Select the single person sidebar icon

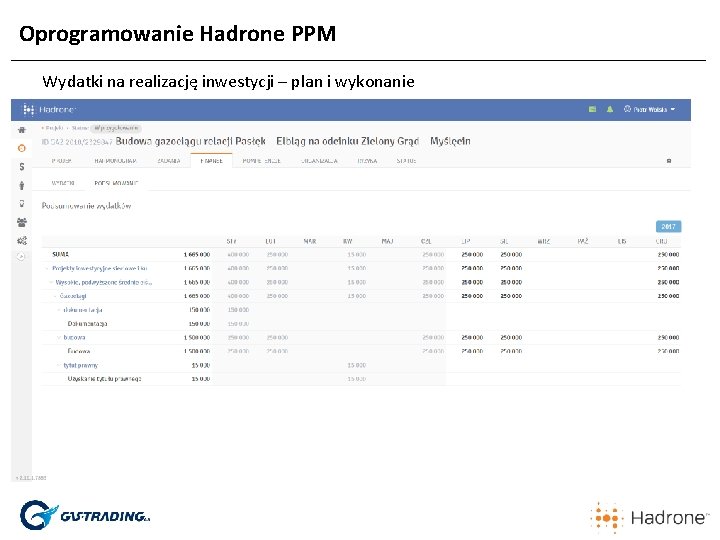tap(22, 186)
